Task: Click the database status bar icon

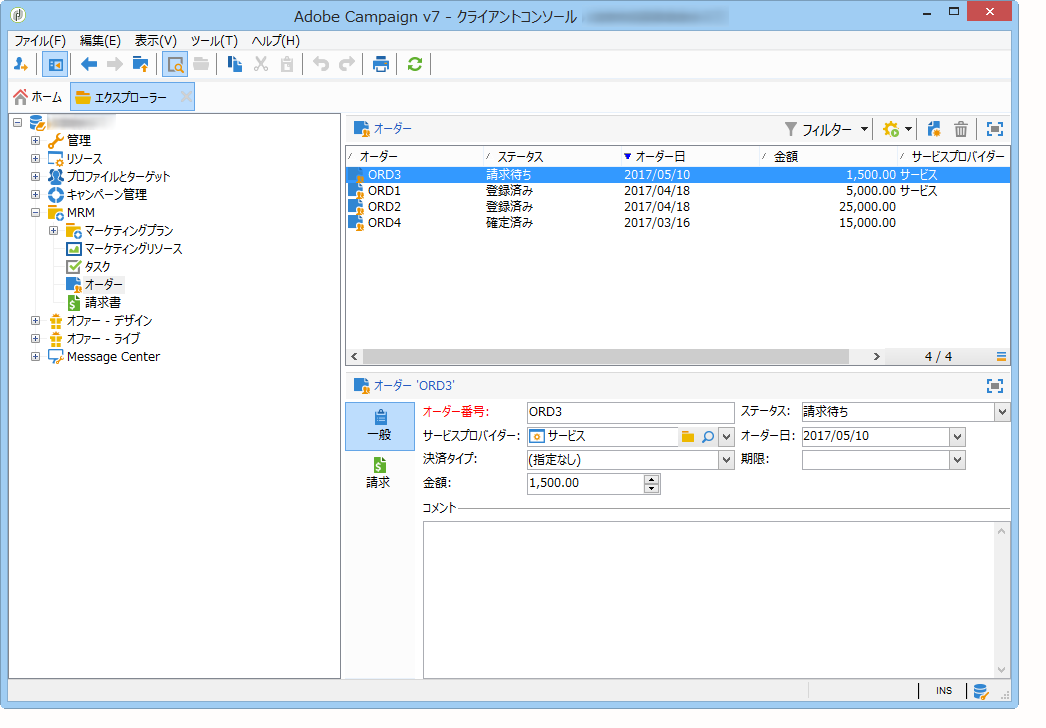Action: (980, 691)
